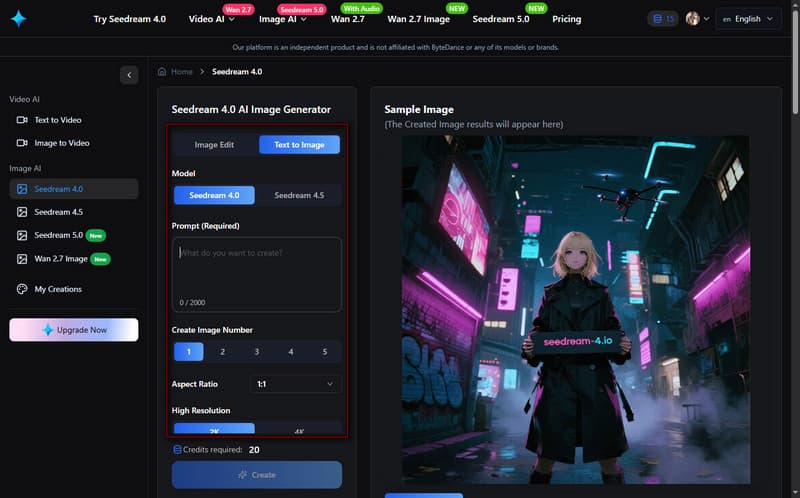Image resolution: width=800 pixels, height=498 pixels.
Task: Click the credits coin icon in header
Action: pyautogui.click(x=658, y=19)
